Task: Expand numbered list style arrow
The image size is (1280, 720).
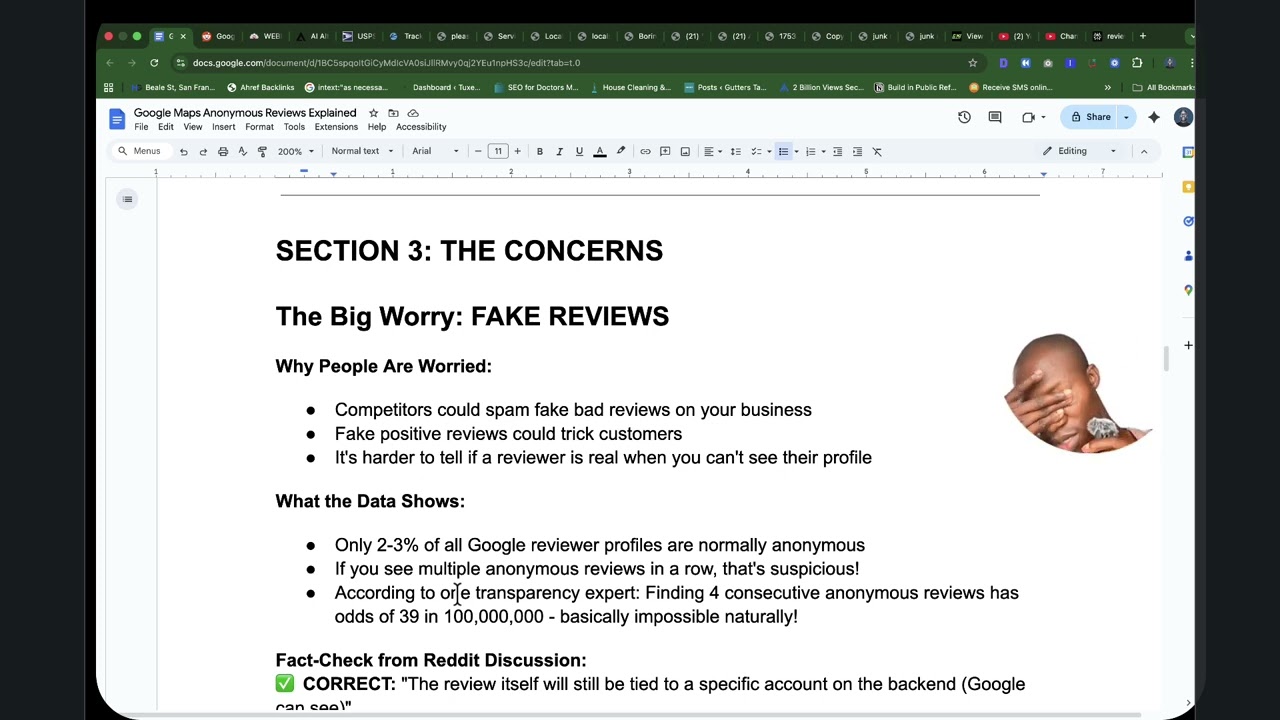Action: [x=823, y=151]
